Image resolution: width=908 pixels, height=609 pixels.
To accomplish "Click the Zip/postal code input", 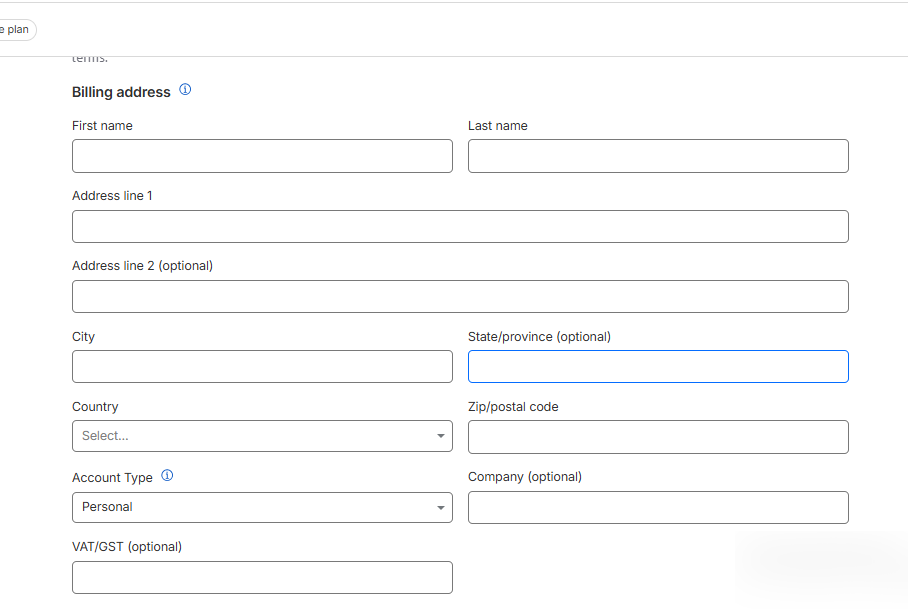I will click(x=658, y=437).
